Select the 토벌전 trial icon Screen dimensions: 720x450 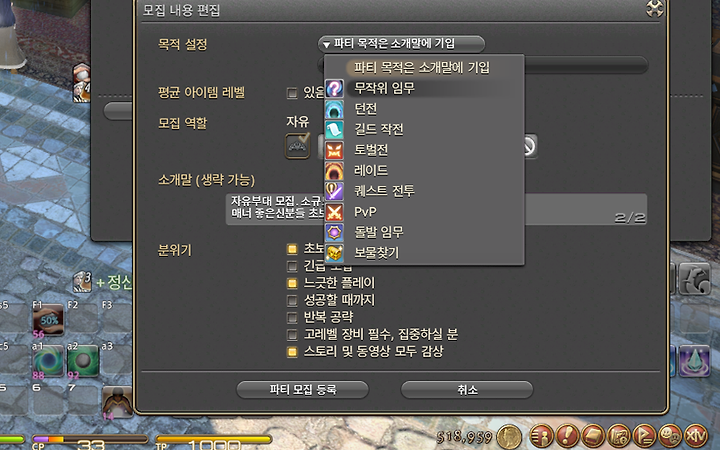pos(334,151)
